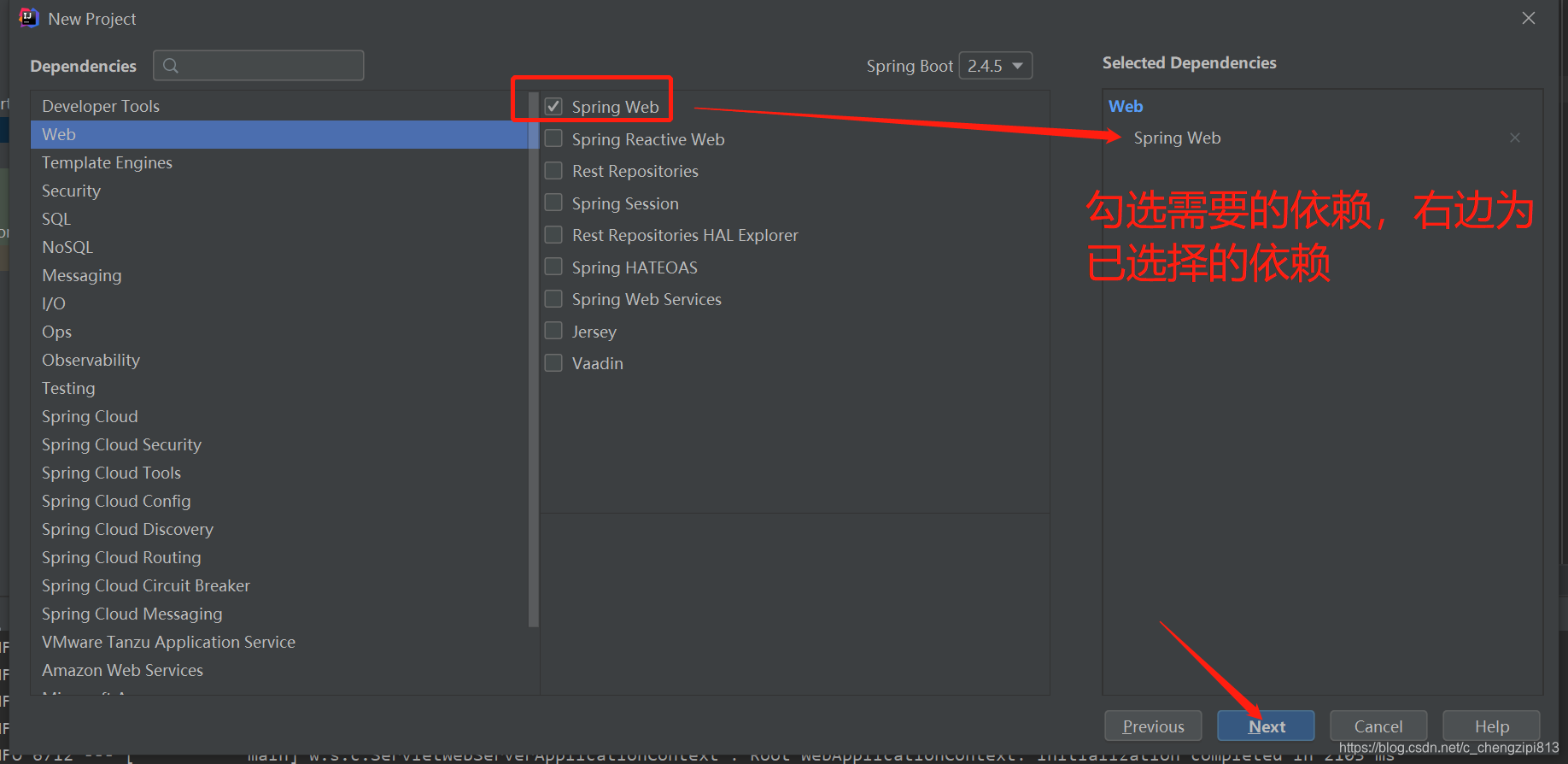The width and height of the screenshot is (1568, 764).
Task: Select the Developer Tools category
Action: click(x=279, y=106)
